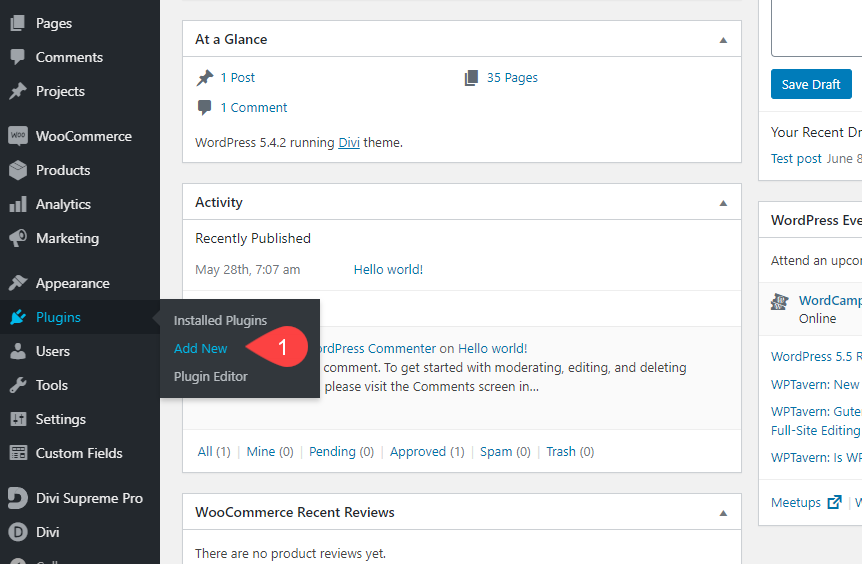862x564 pixels.
Task: Click the Tools wrench icon
Action: [17, 385]
